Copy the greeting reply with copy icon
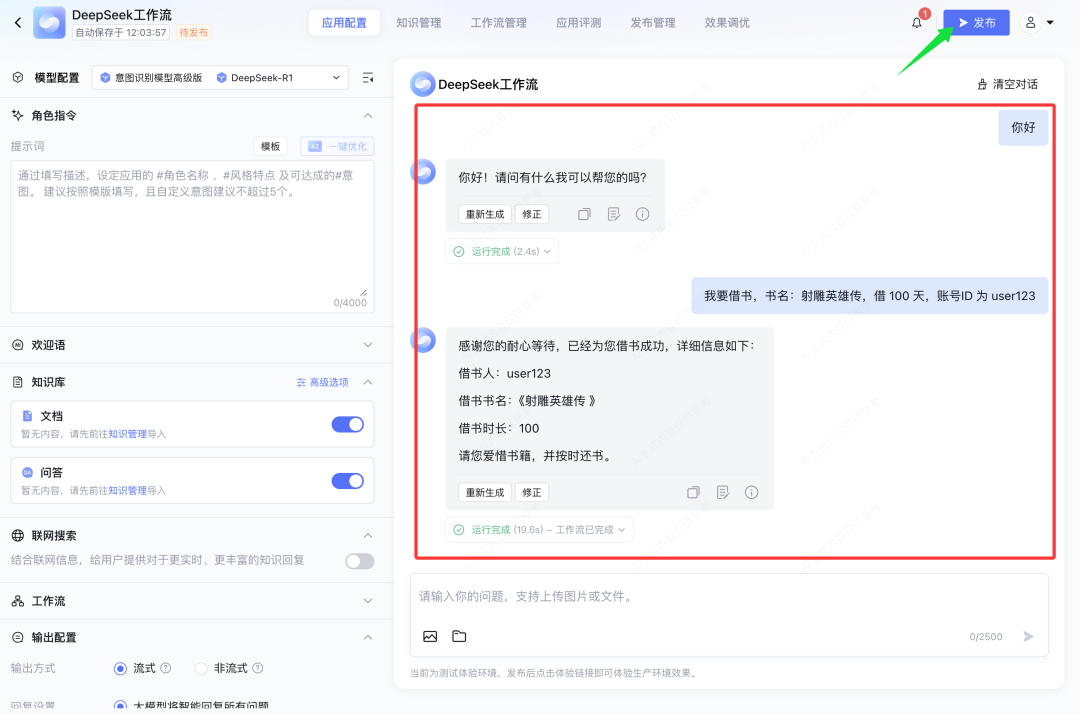This screenshot has height=714, width=1080. coord(584,214)
